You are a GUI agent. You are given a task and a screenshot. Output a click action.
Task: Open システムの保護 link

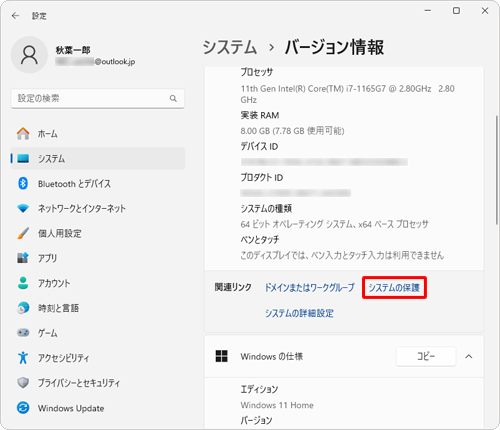(x=394, y=287)
